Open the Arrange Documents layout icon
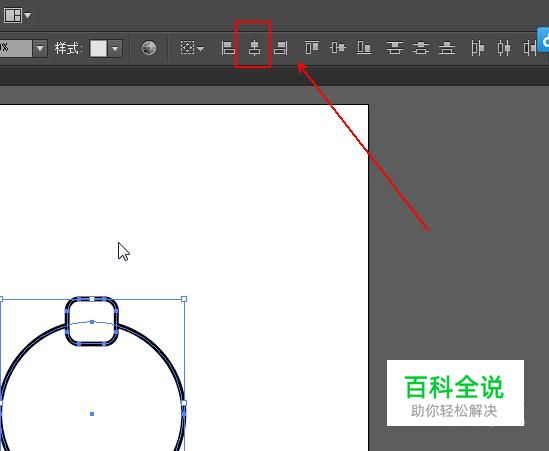The height and width of the screenshot is (451, 549). 13,15
